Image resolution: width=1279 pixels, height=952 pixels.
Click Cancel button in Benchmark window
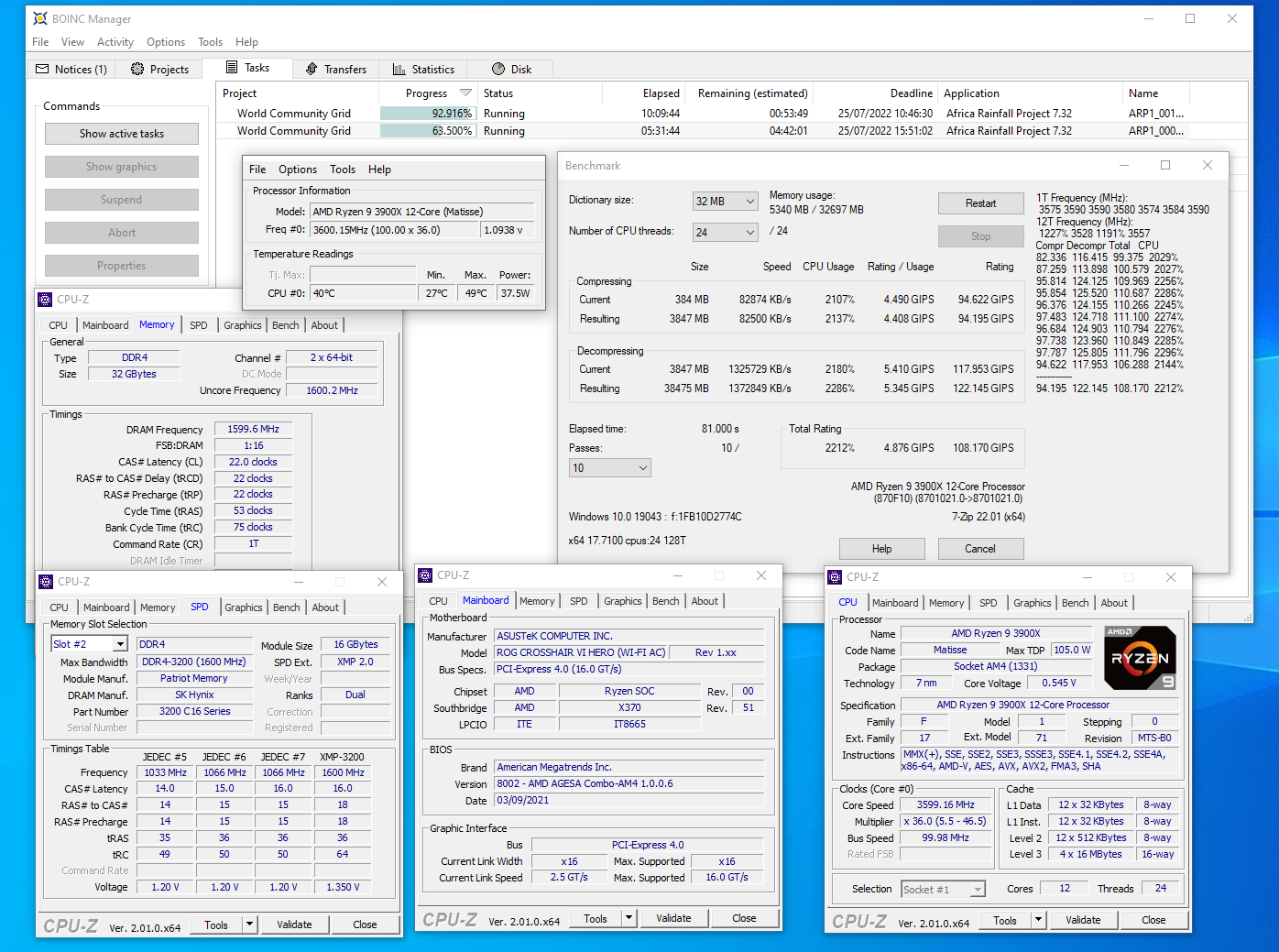980,549
